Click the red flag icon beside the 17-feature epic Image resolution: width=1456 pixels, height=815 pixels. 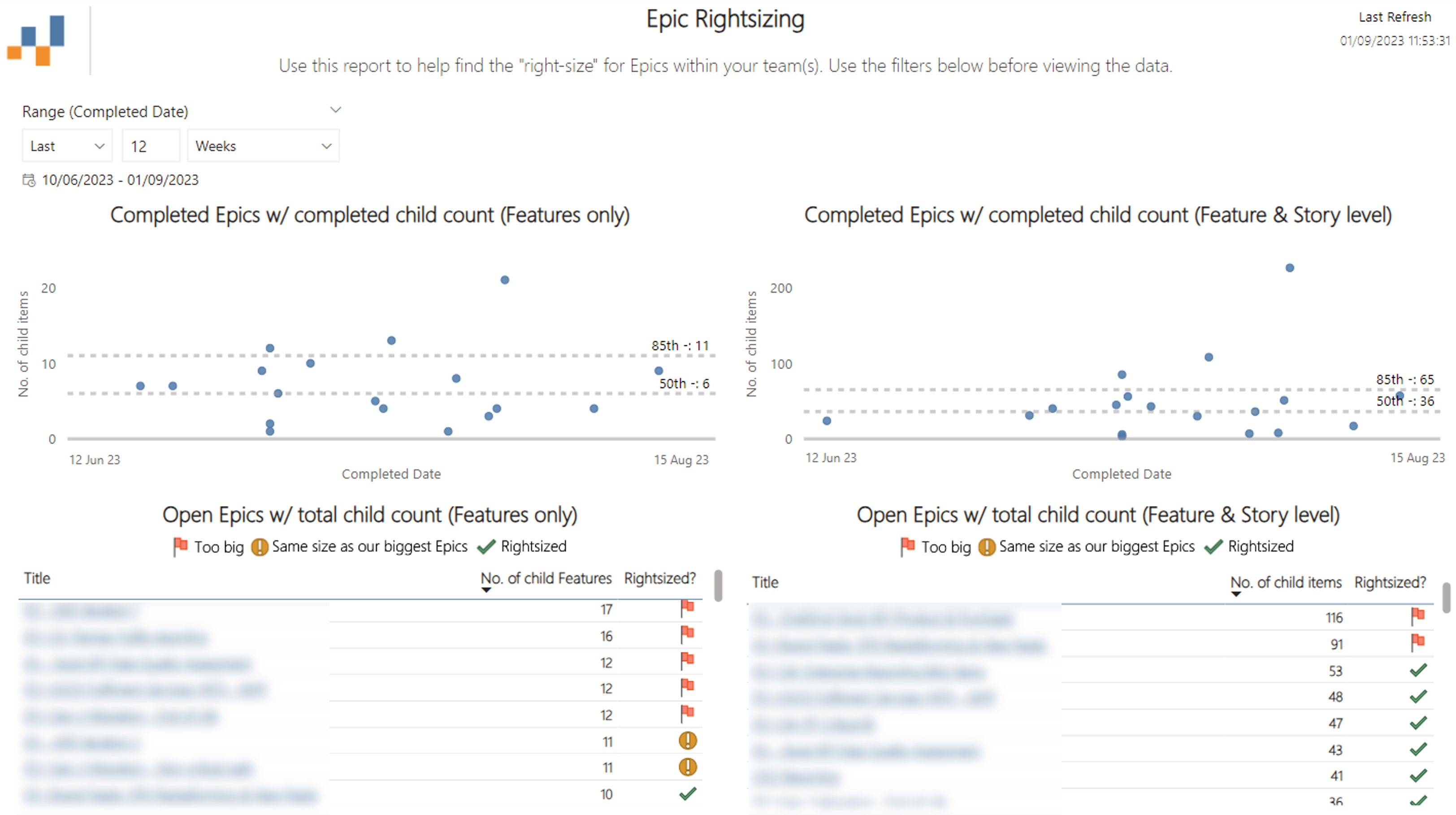click(687, 609)
